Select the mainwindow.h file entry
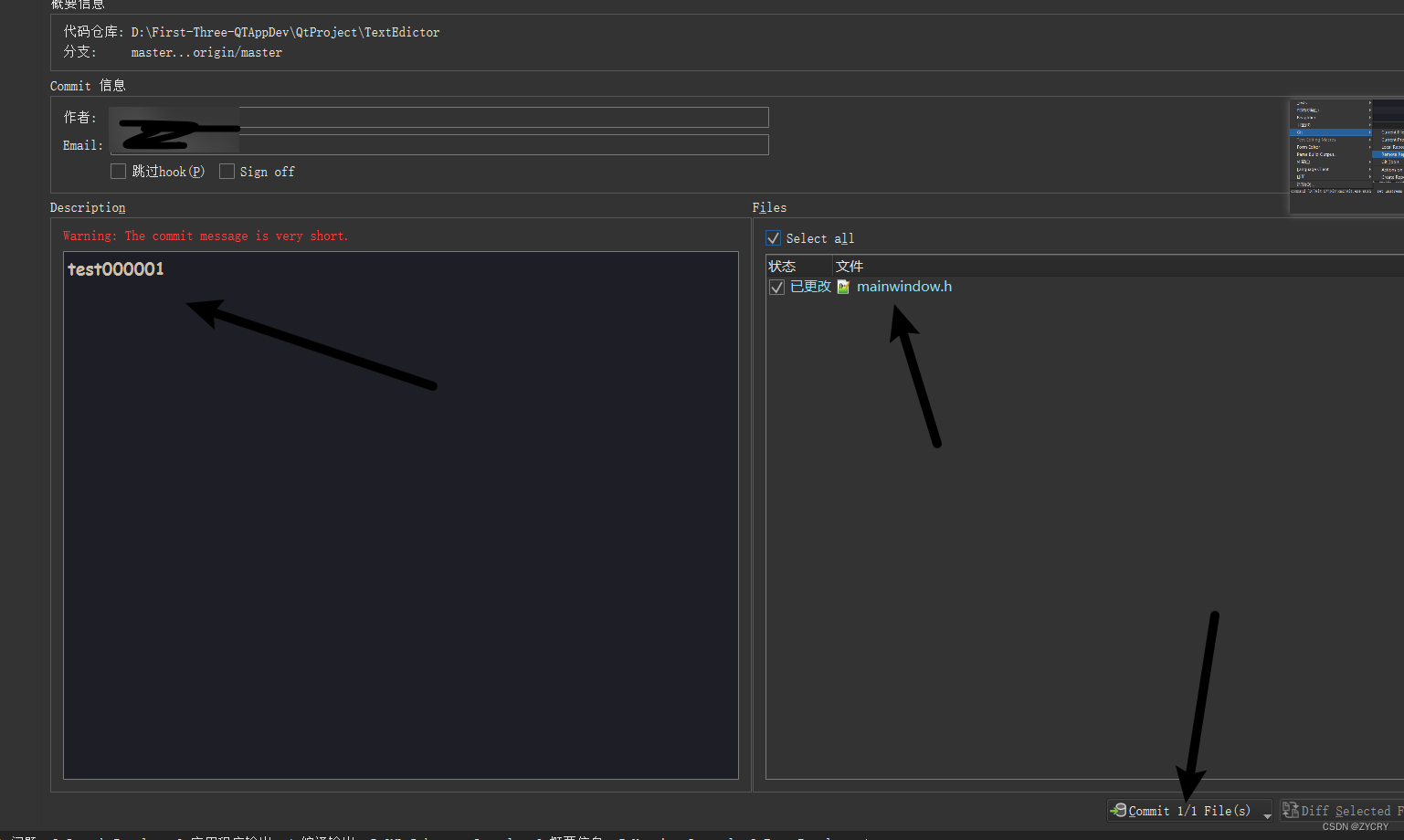The height and width of the screenshot is (840, 1404). click(904, 287)
